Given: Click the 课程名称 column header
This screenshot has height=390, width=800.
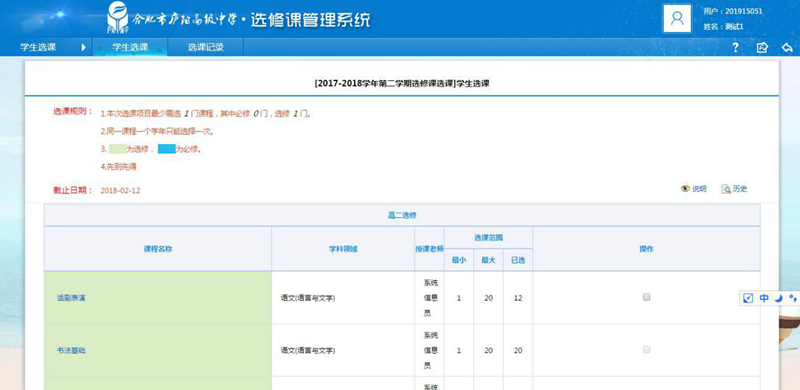Looking at the screenshot, I should (158, 249).
